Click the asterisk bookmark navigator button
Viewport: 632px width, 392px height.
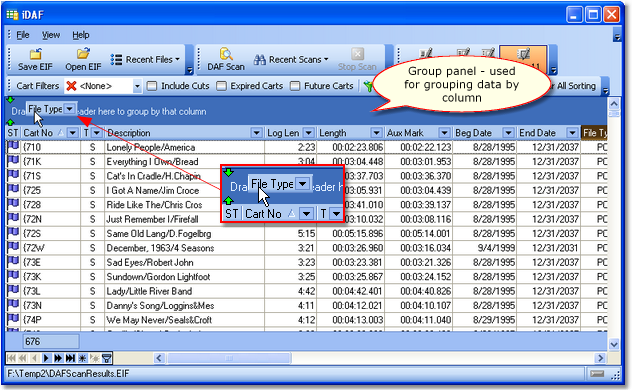82,358
